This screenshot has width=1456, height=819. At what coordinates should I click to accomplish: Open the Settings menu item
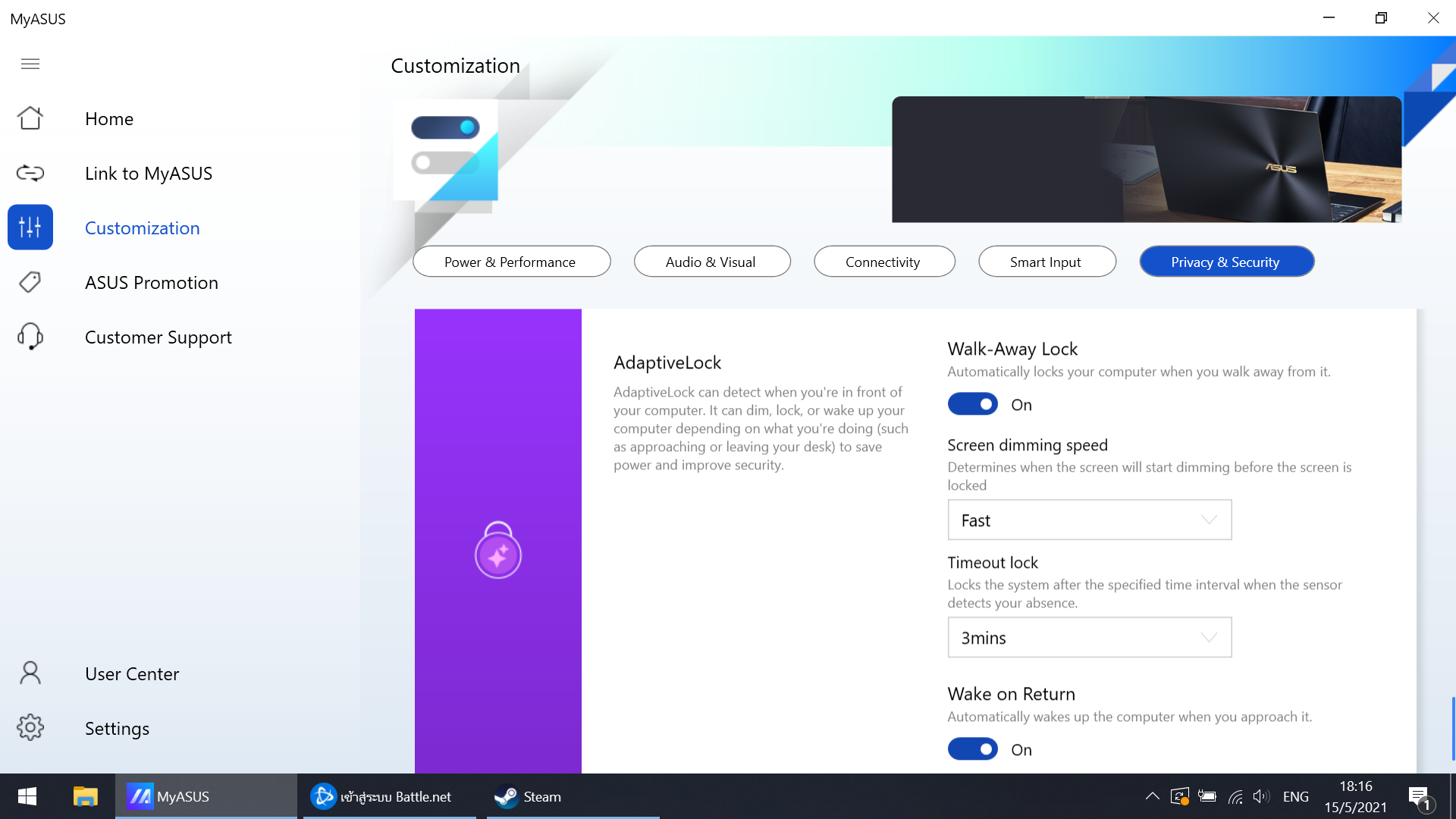[x=118, y=729]
